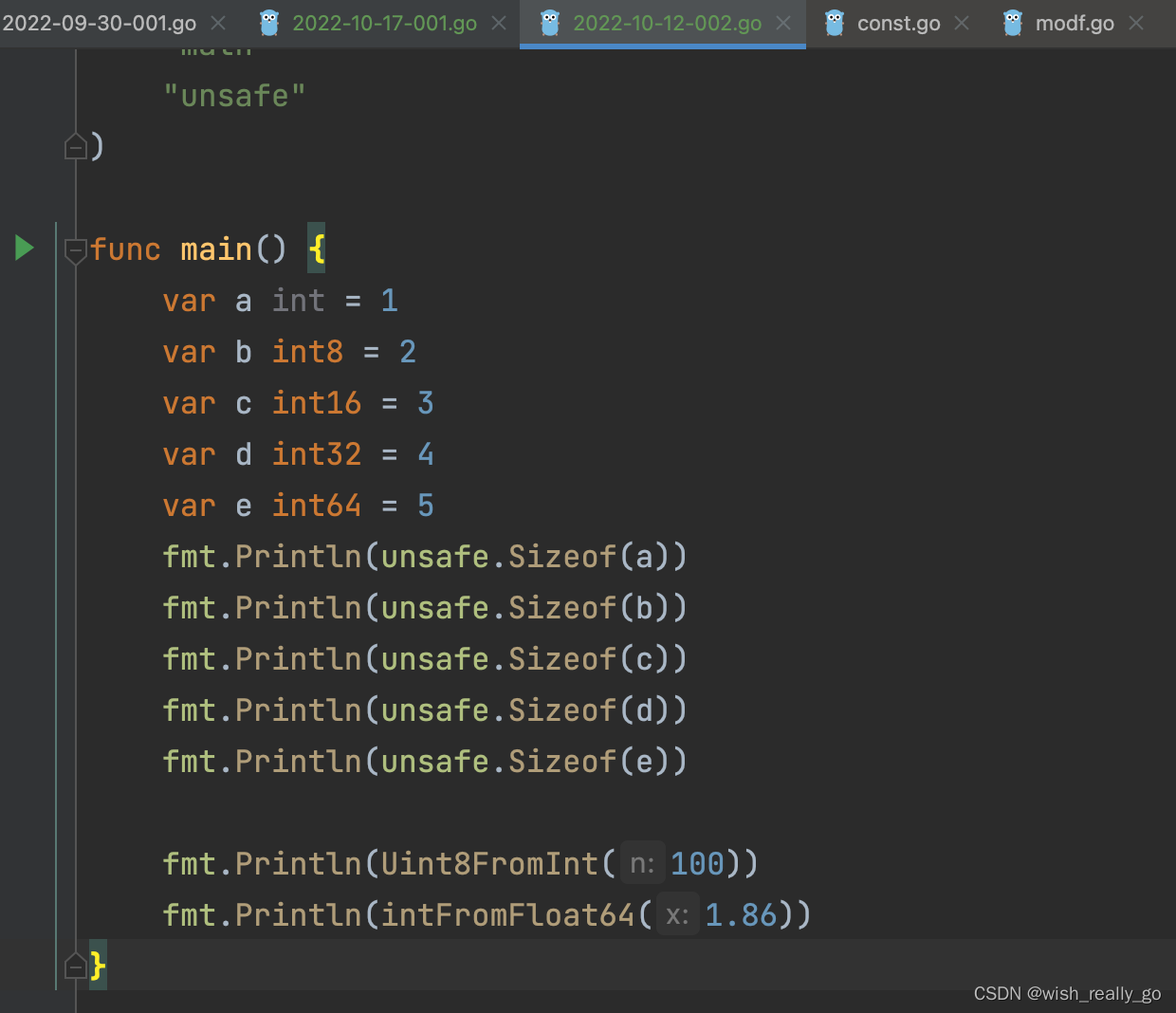Run main function via green gutter arrow
Screen dimensions: 1176x1013
click(25, 249)
